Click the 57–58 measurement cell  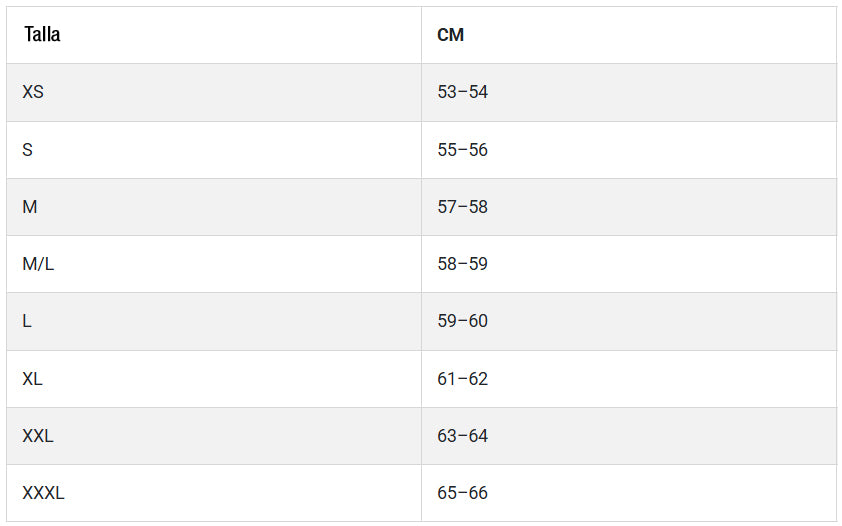tap(462, 207)
